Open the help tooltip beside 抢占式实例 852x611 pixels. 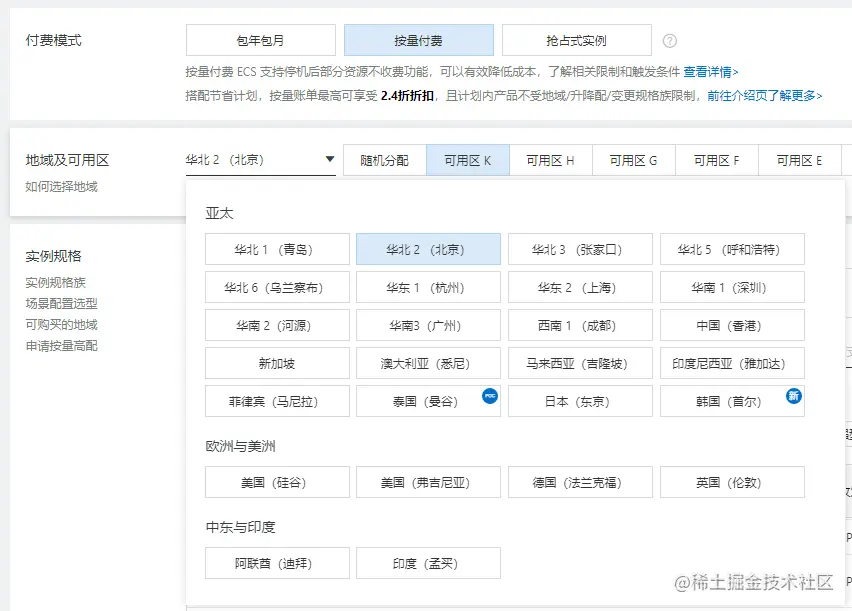pos(669,40)
